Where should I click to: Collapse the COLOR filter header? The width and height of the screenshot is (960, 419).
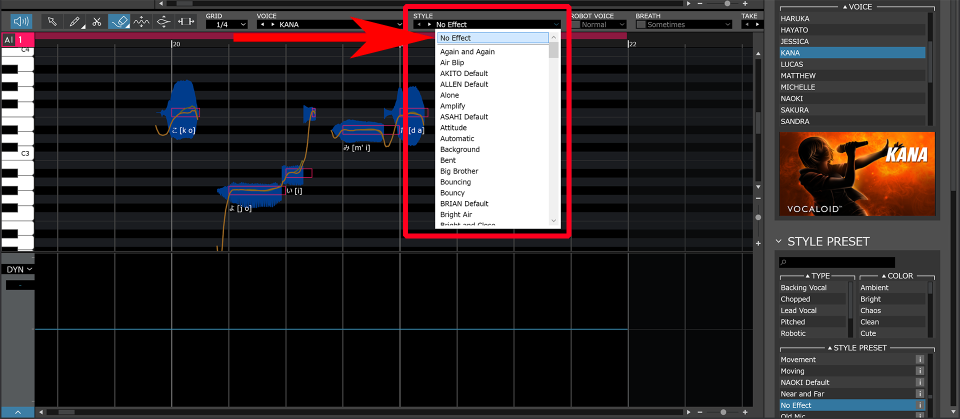896,276
